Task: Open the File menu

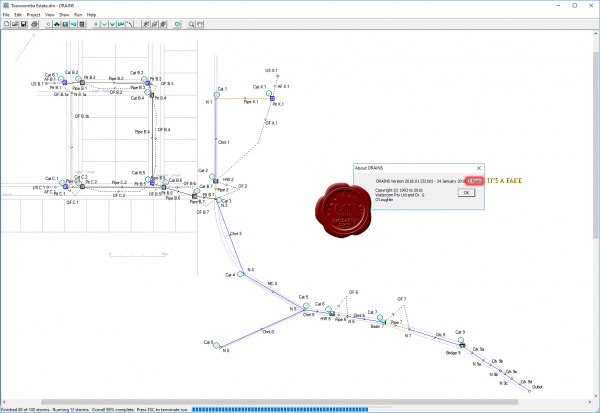Action: pos(6,15)
